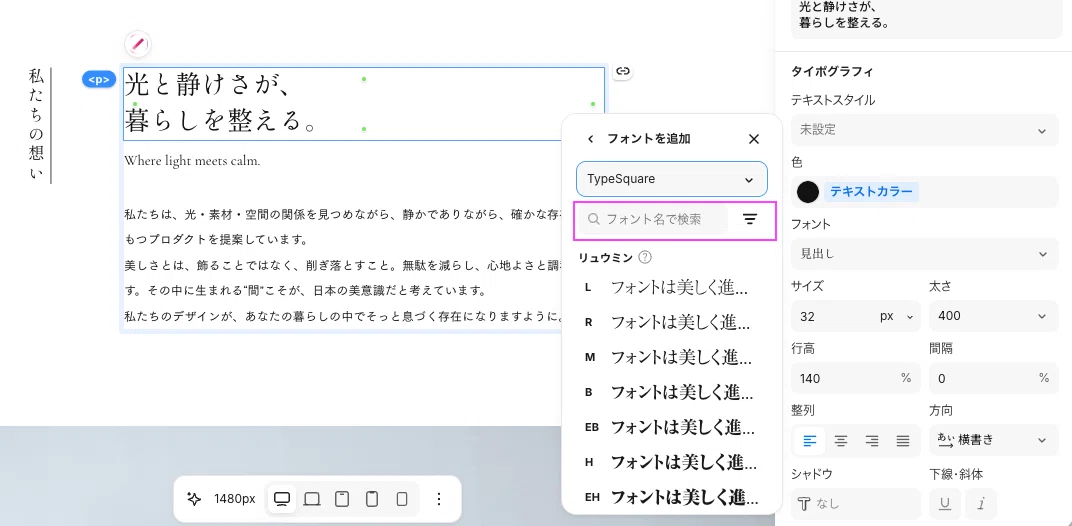Open the px unit dropdown

click(x=896, y=316)
